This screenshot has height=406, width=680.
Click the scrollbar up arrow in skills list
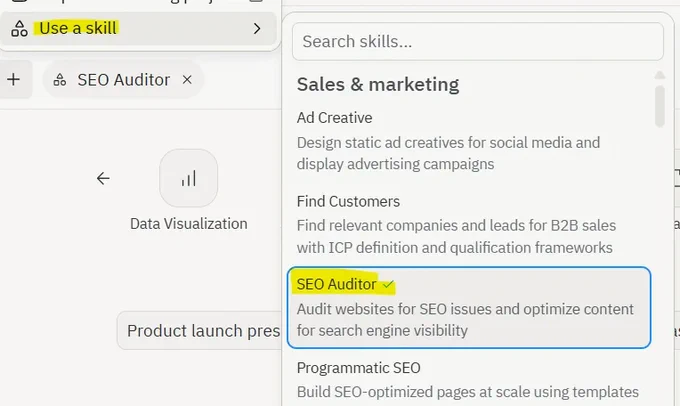(x=660, y=75)
